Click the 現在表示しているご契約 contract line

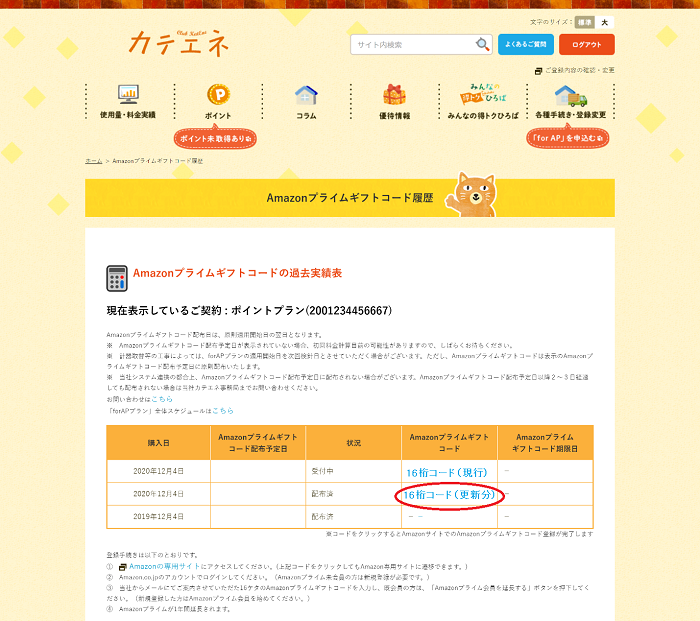click(x=249, y=311)
